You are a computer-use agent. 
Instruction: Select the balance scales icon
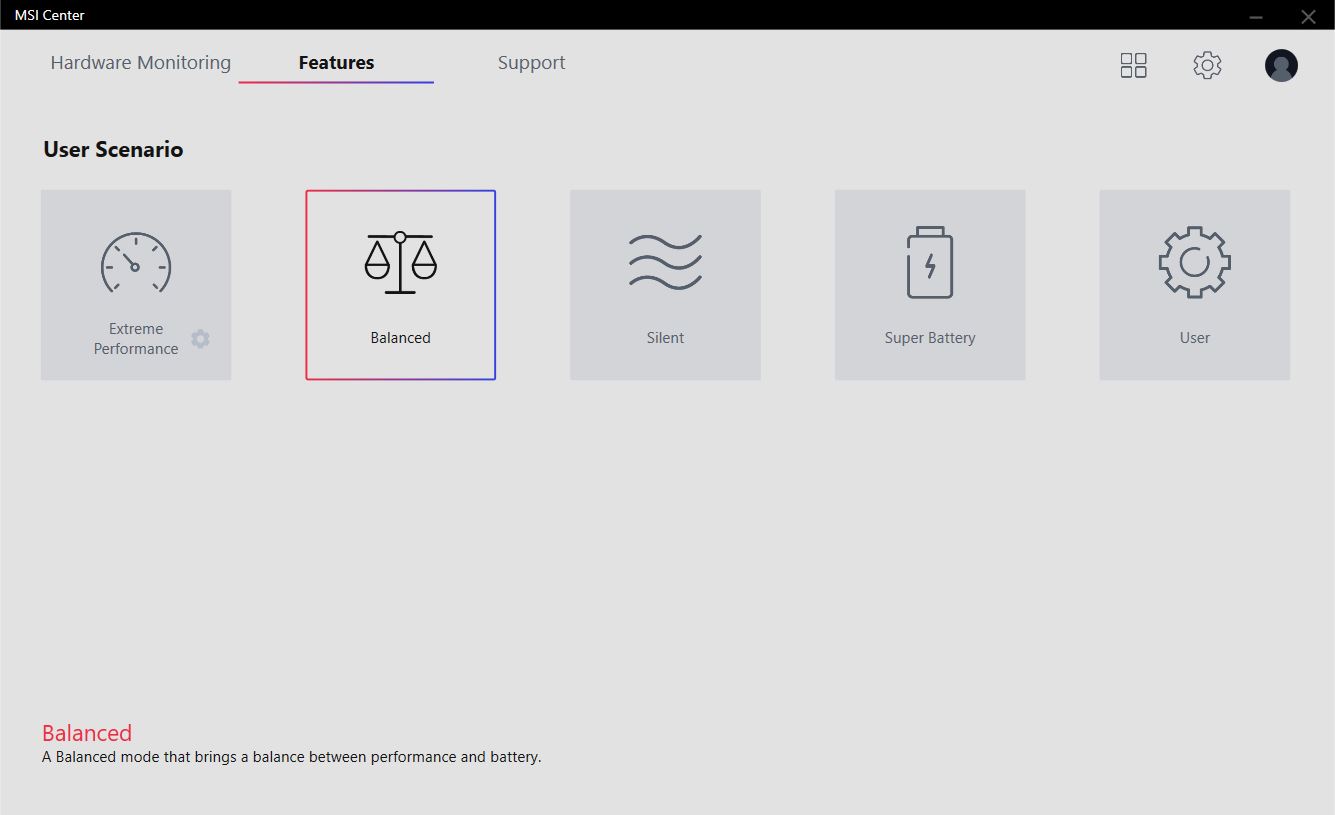pos(400,262)
